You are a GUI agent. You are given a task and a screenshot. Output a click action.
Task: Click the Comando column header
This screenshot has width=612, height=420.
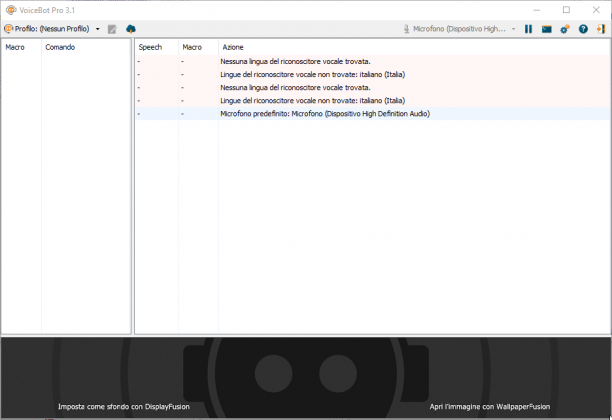(86, 47)
